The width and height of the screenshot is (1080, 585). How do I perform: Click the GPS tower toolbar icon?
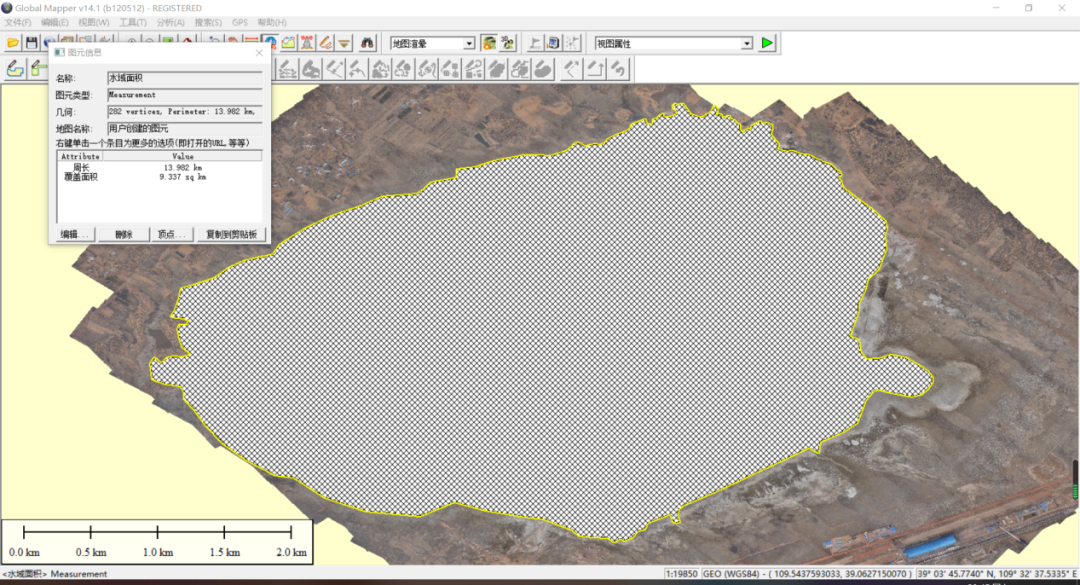click(307, 43)
